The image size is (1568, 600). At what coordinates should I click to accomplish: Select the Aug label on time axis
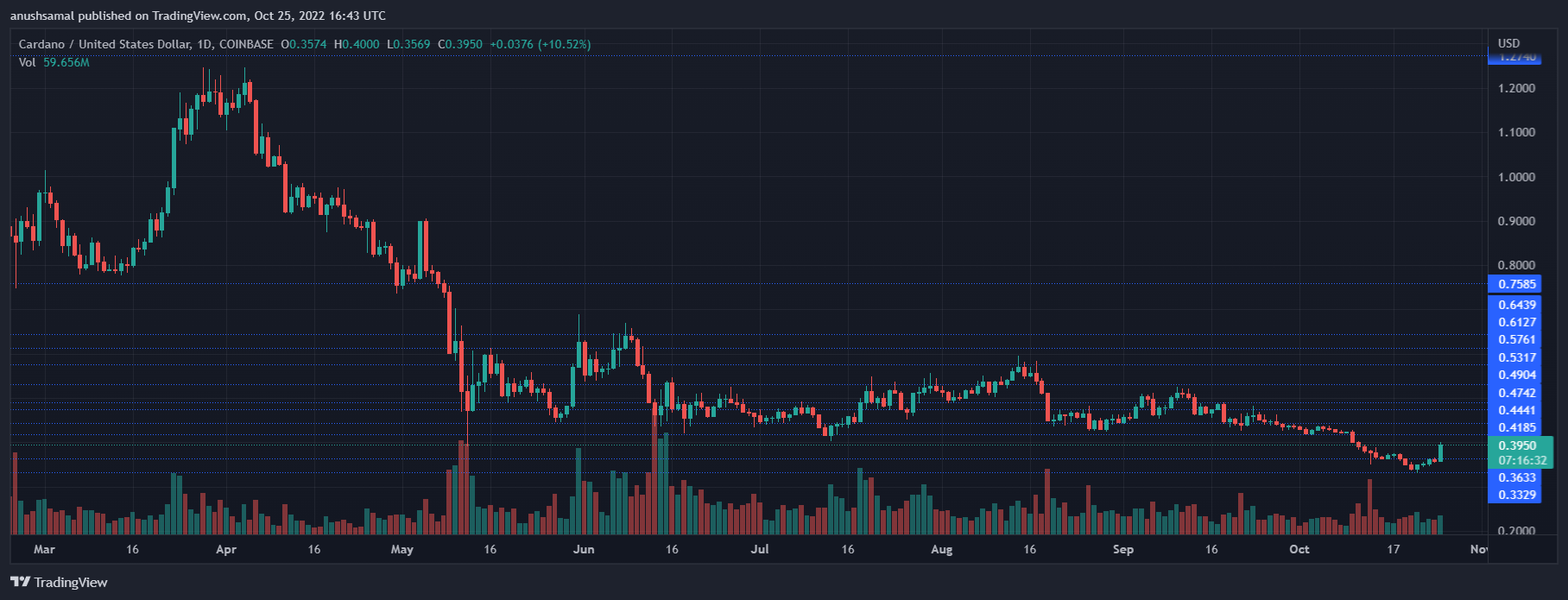click(942, 549)
